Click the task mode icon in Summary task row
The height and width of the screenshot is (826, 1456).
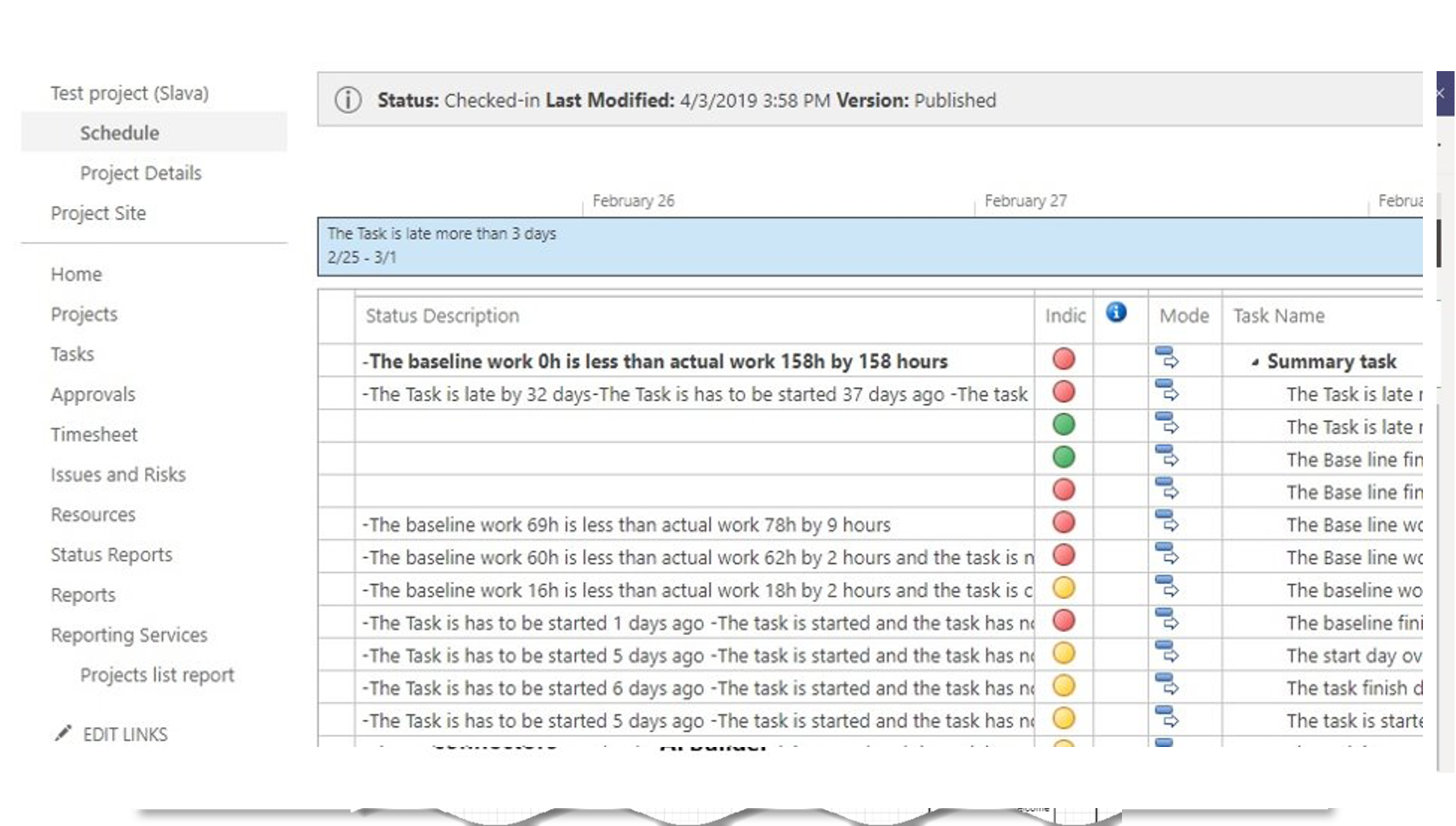[1167, 358]
